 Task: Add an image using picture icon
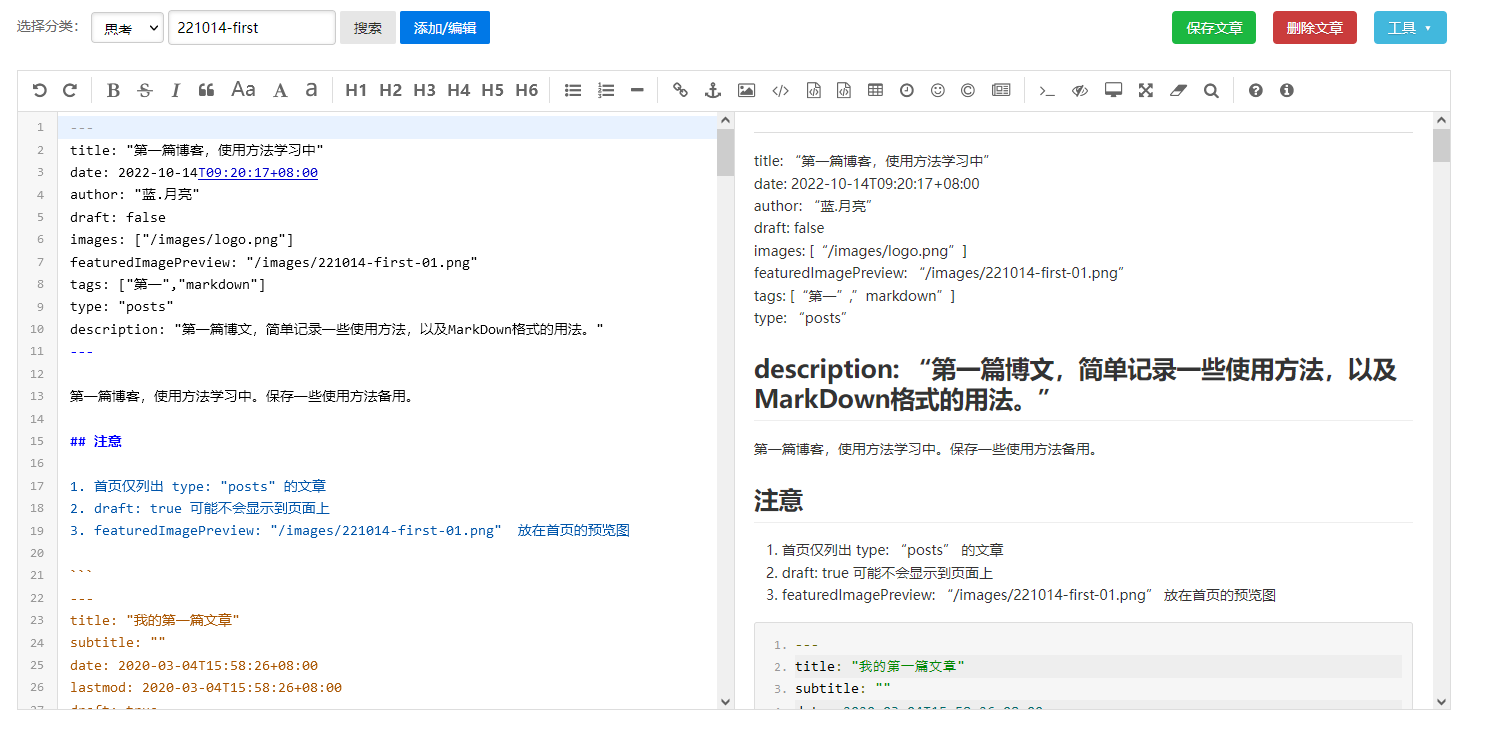tap(746, 90)
